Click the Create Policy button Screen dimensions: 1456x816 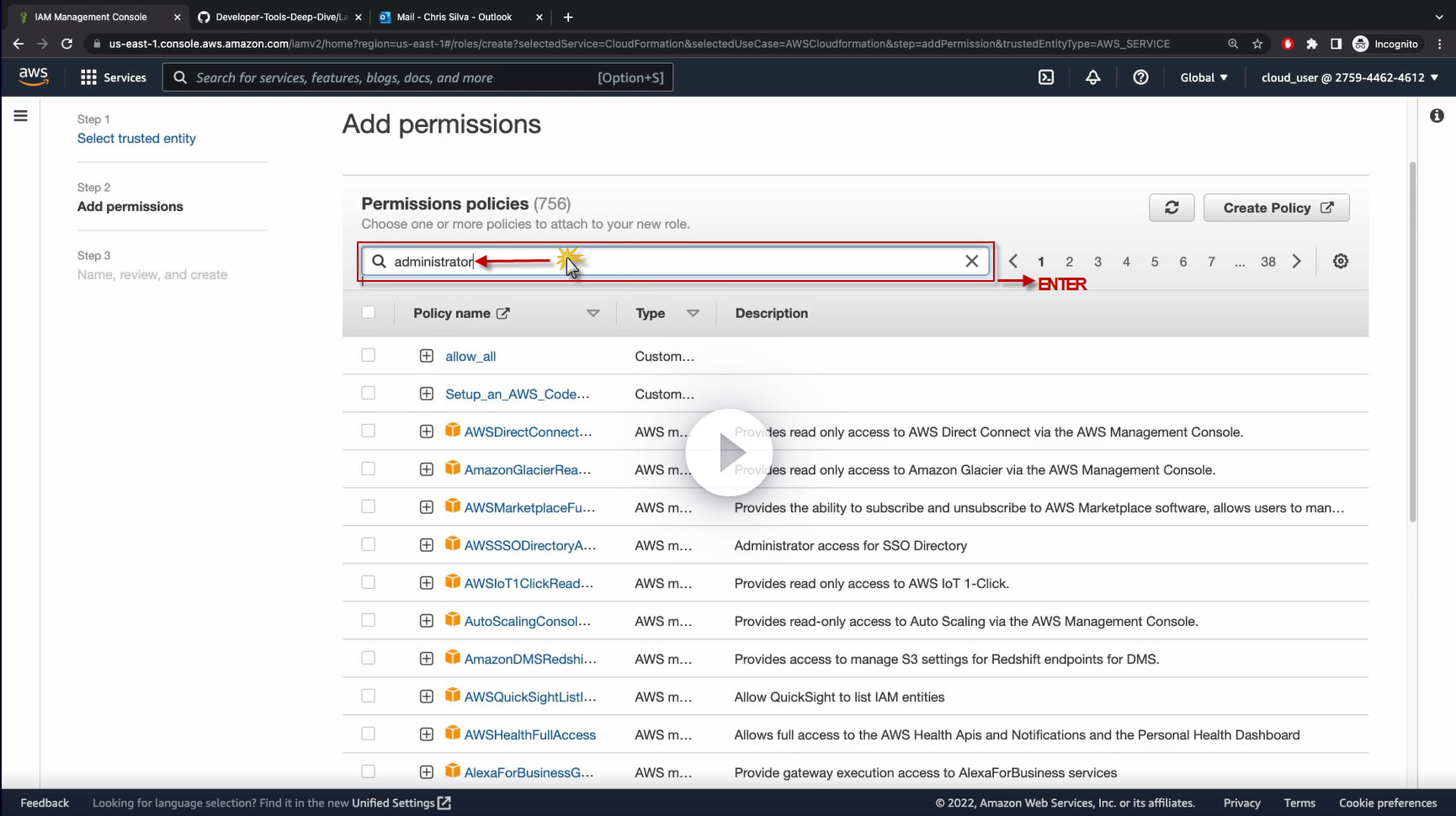tap(1277, 208)
